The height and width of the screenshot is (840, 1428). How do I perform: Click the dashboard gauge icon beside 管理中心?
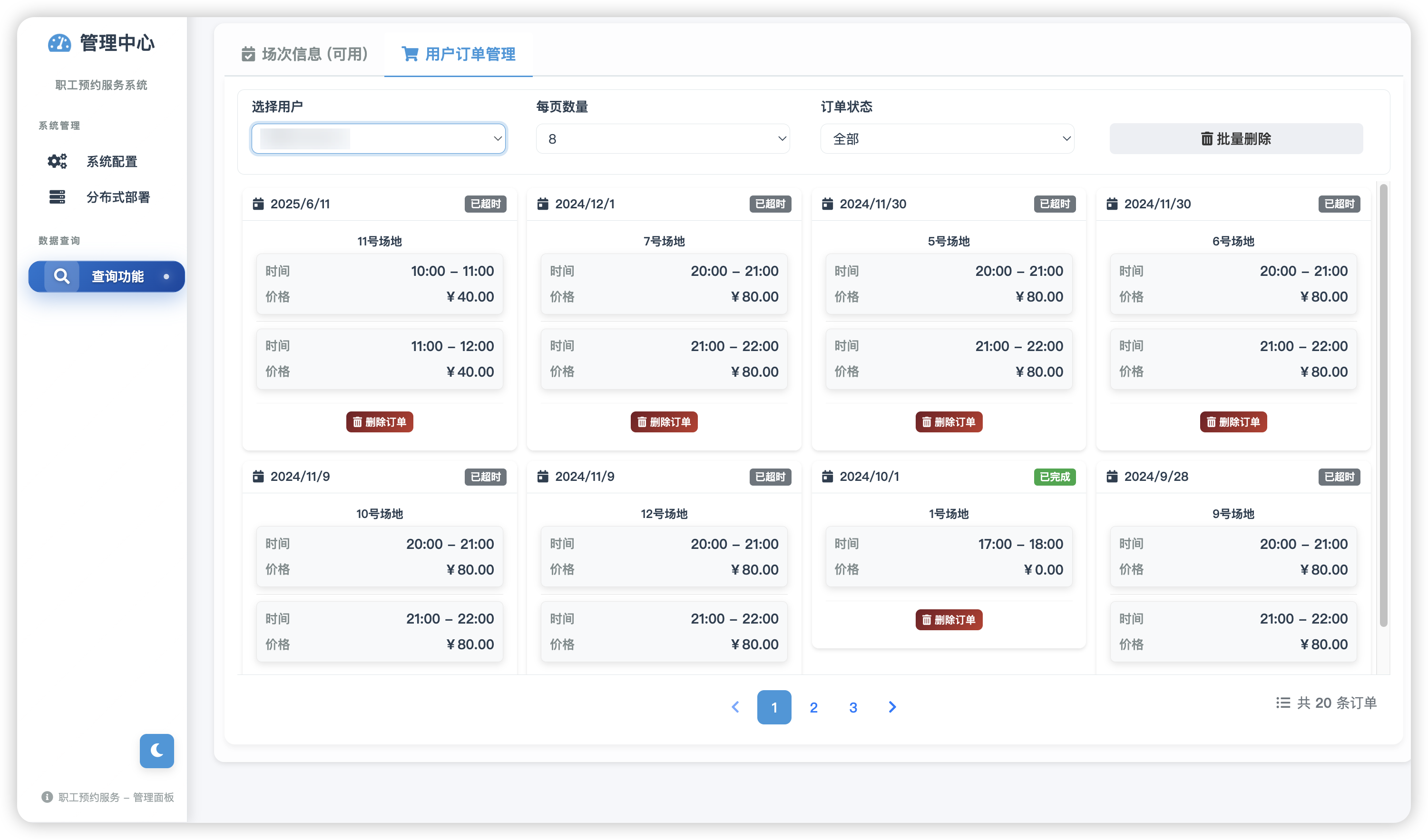coord(59,43)
